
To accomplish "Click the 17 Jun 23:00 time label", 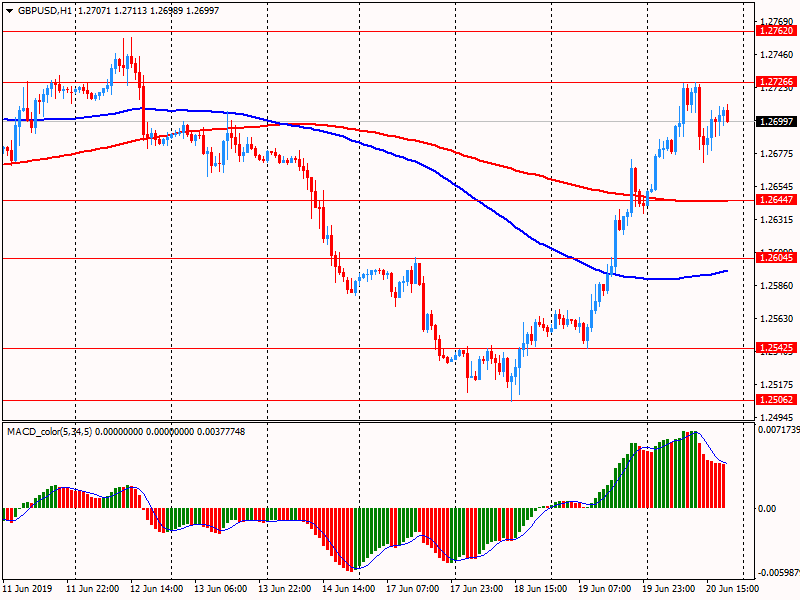I will 477,589.
